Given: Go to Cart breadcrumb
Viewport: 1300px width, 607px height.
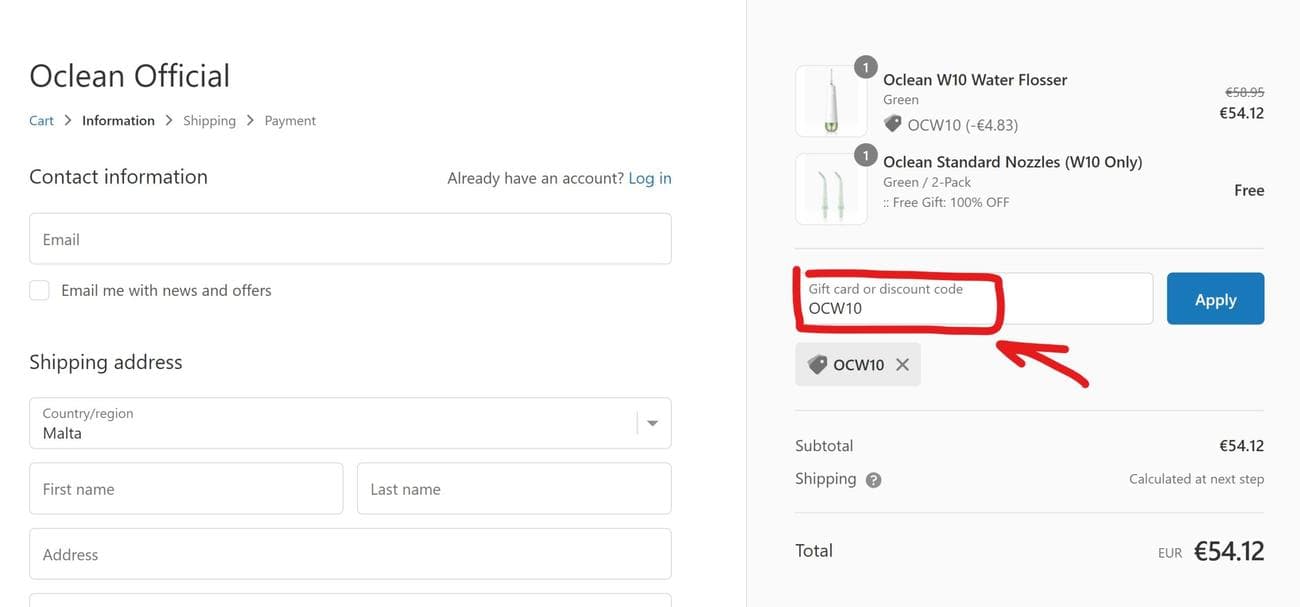Looking at the screenshot, I should click(41, 121).
